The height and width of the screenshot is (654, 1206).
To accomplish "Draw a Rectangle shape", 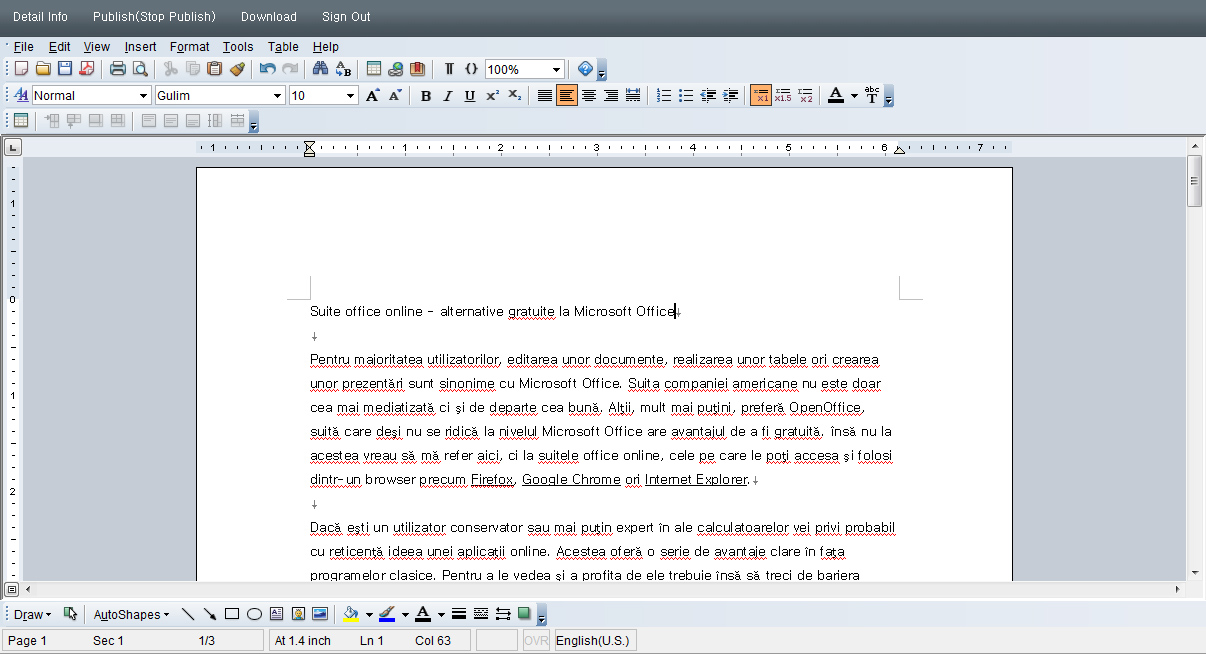I will pos(232,614).
